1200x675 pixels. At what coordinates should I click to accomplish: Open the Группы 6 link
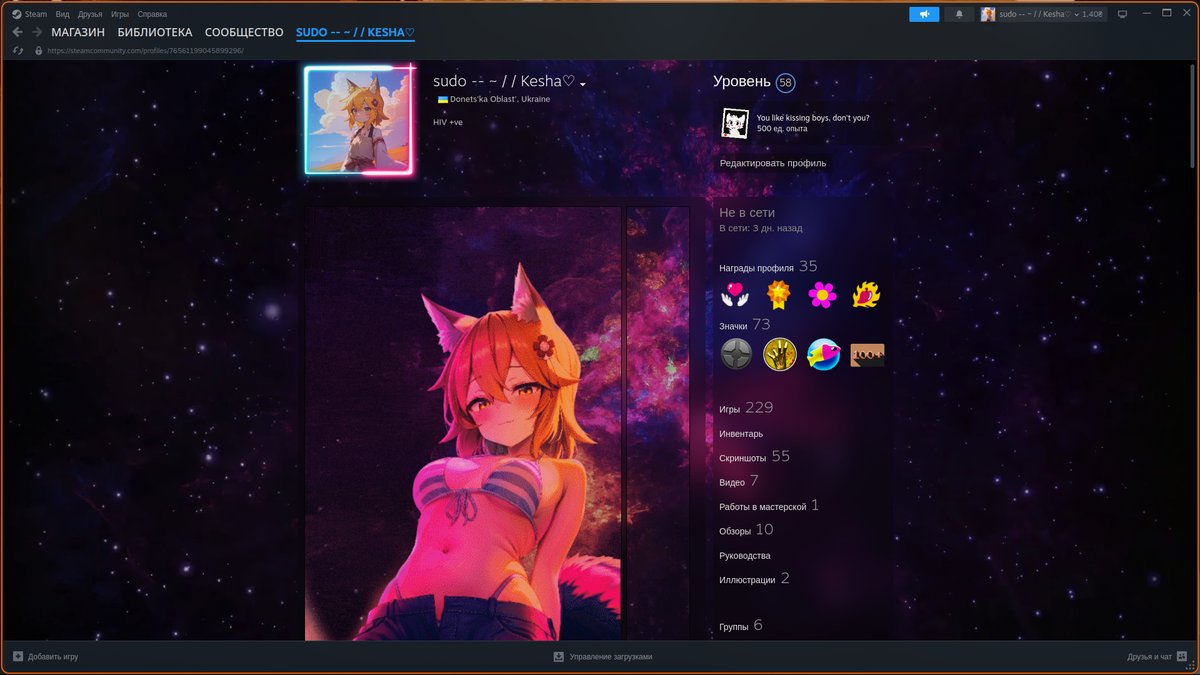click(x=741, y=626)
